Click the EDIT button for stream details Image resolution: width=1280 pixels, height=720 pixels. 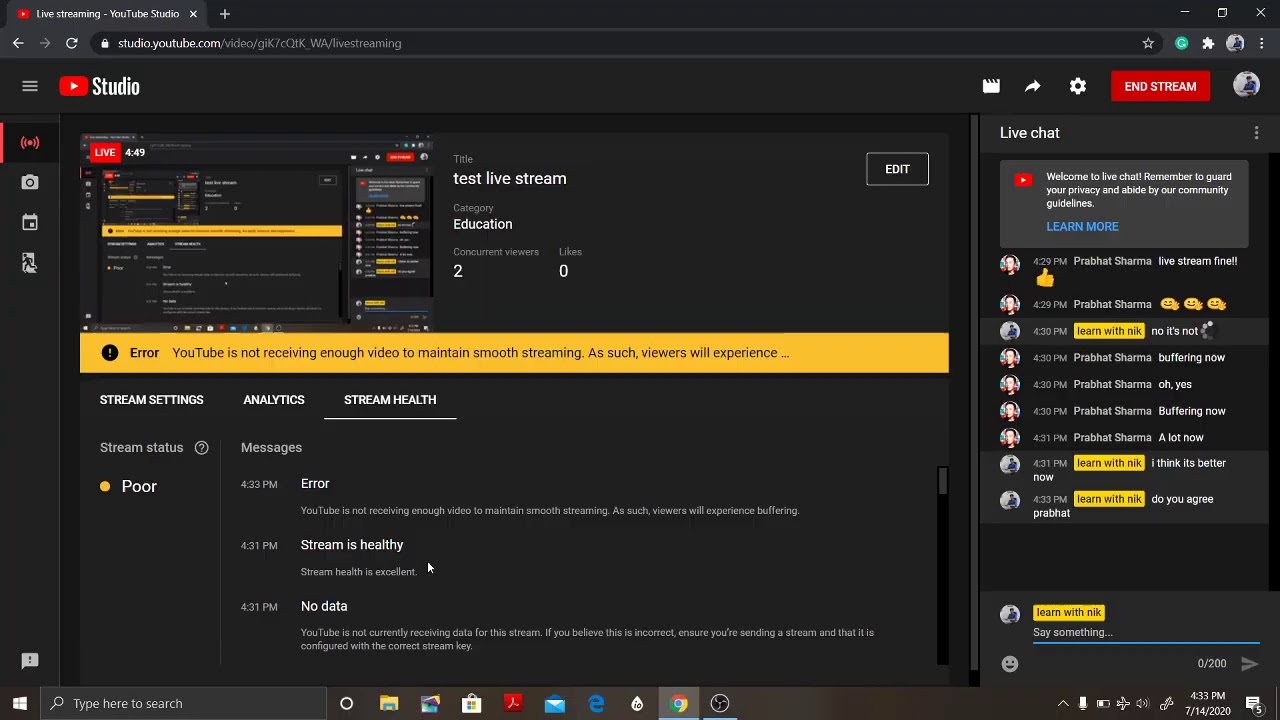[x=897, y=169]
